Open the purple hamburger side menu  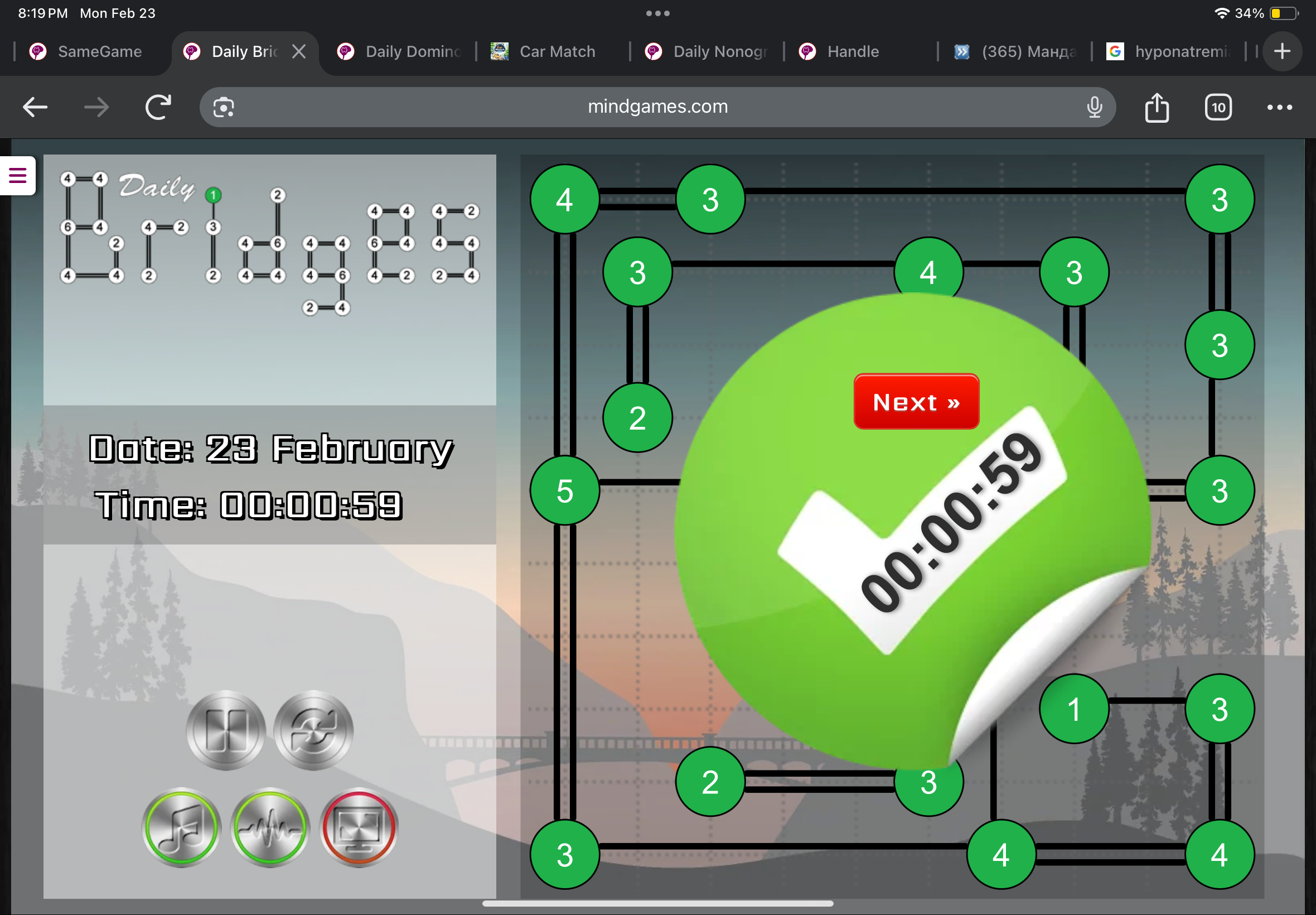coord(18,175)
